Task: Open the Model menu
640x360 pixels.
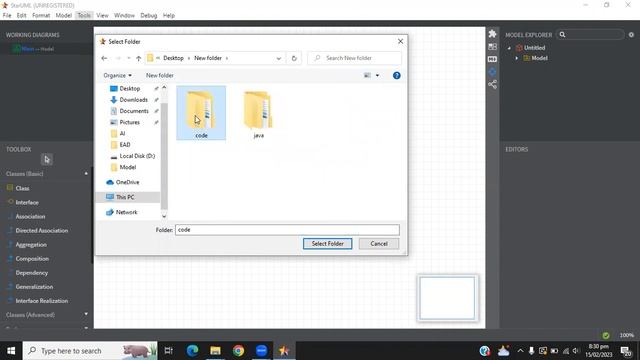Action: coord(64,16)
